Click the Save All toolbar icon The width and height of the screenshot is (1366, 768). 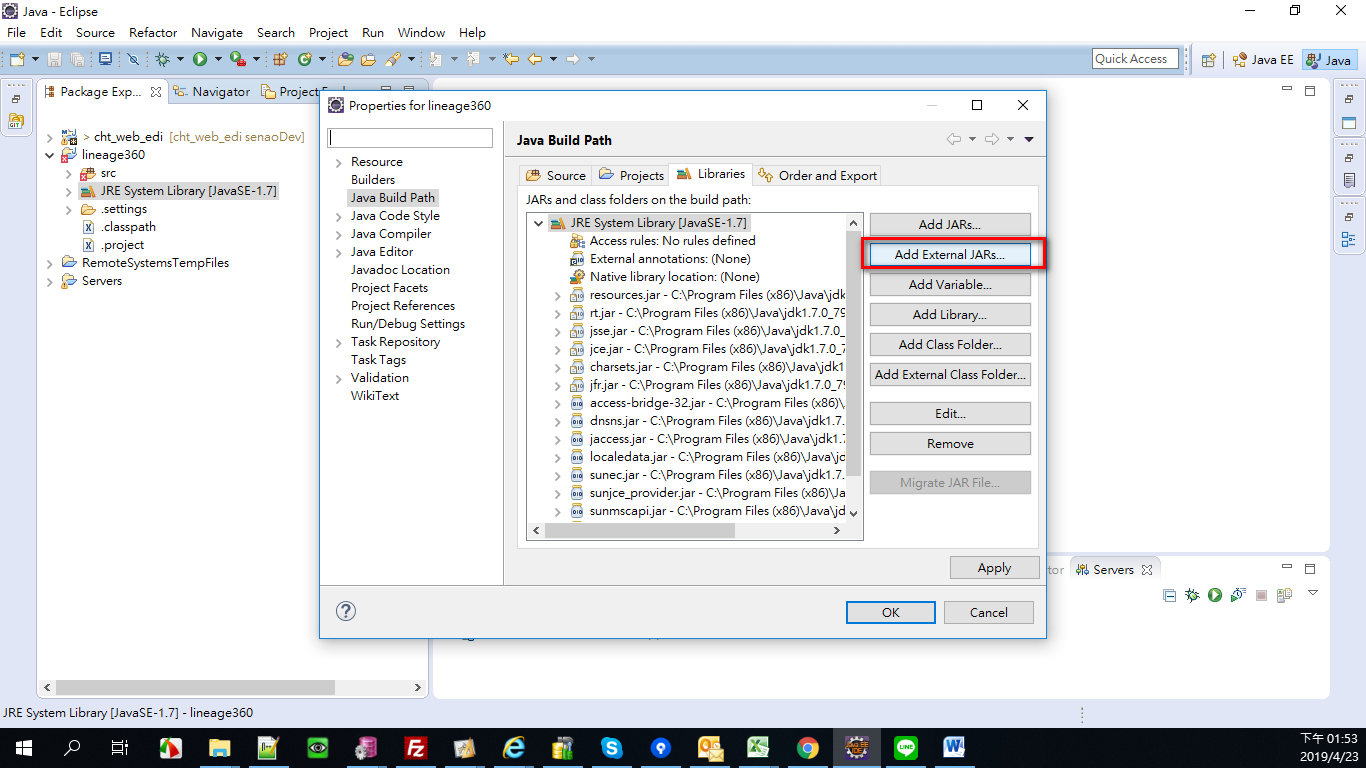pyautogui.click(x=76, y=59)
